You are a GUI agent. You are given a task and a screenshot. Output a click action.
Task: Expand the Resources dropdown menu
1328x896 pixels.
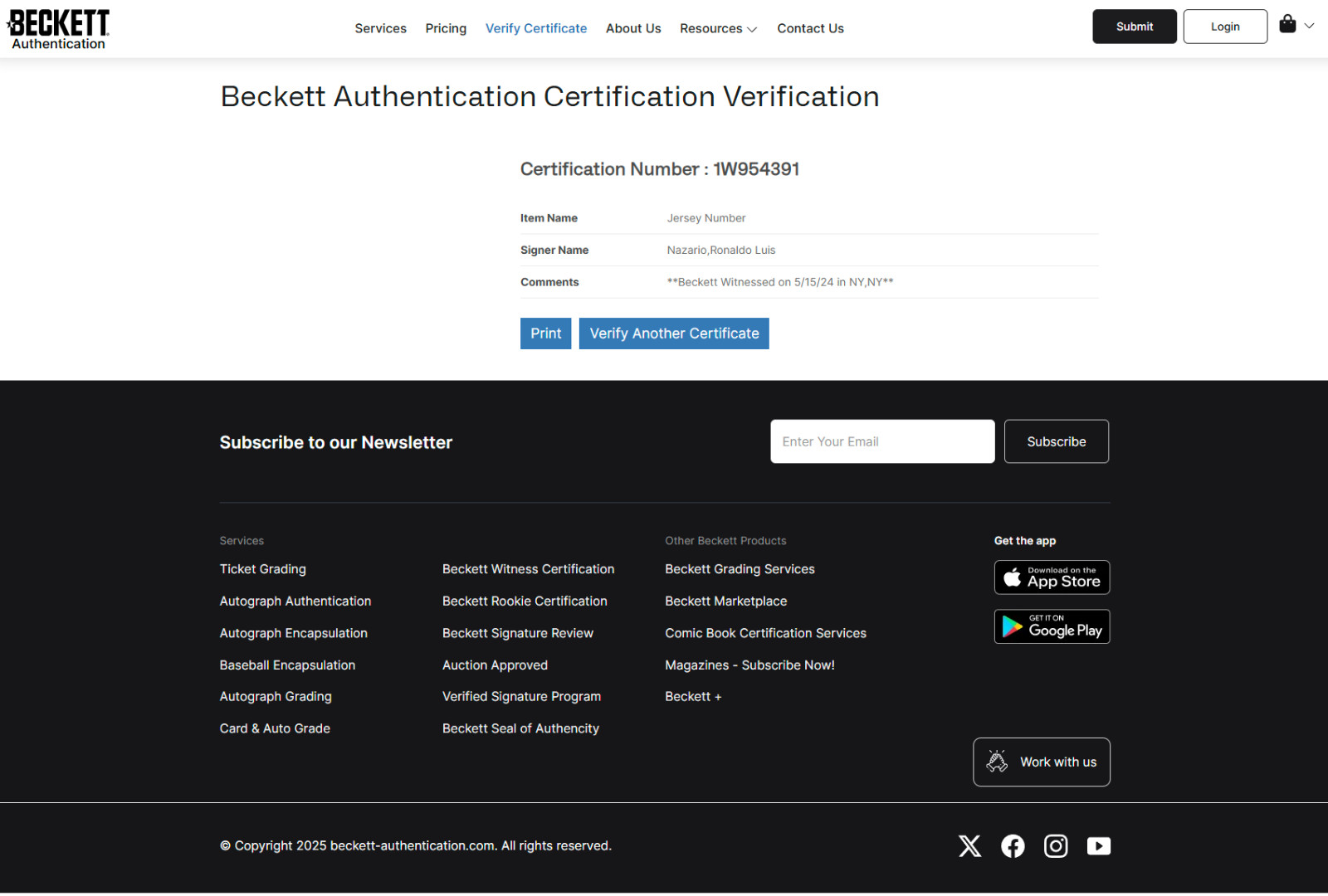click(718, 29)
